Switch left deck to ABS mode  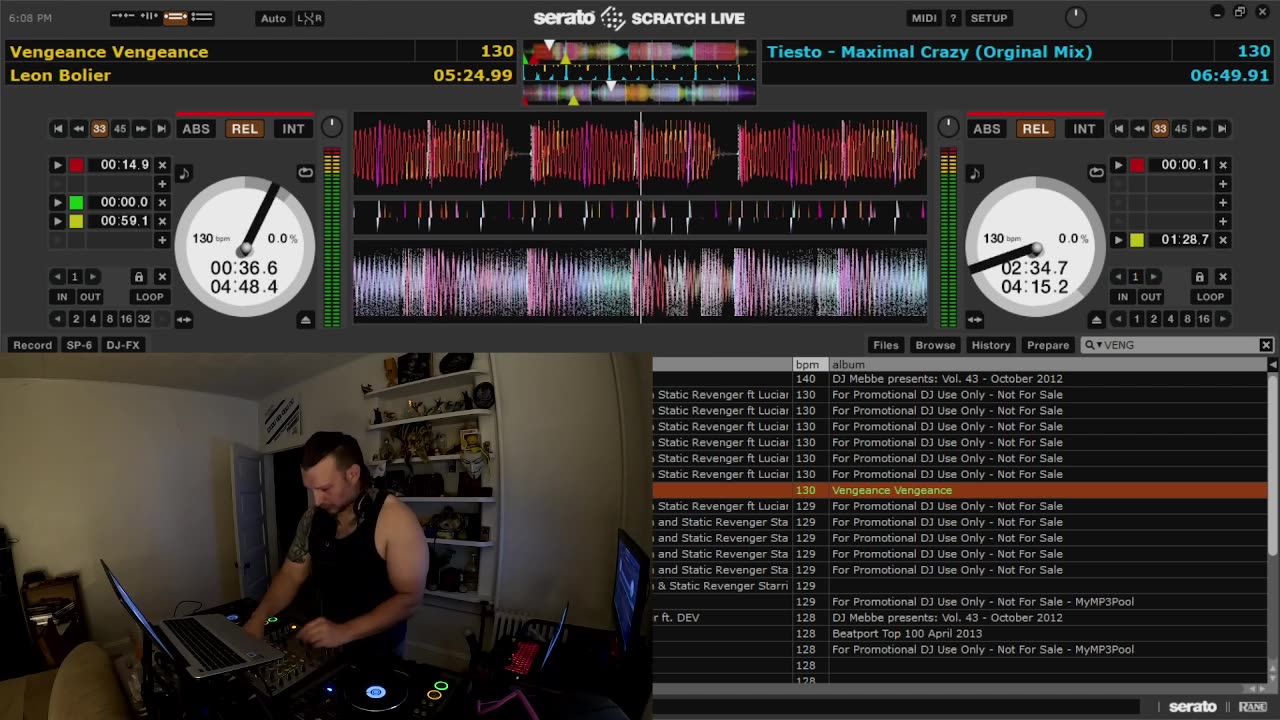pyautogui.click(x=196, y=128)
